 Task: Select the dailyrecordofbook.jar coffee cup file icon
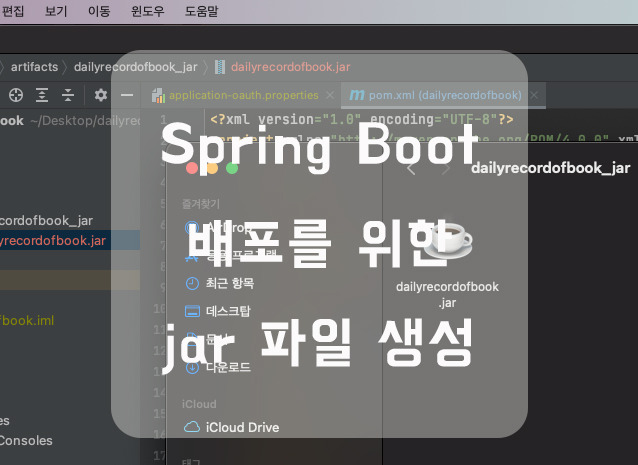[448, 241]
